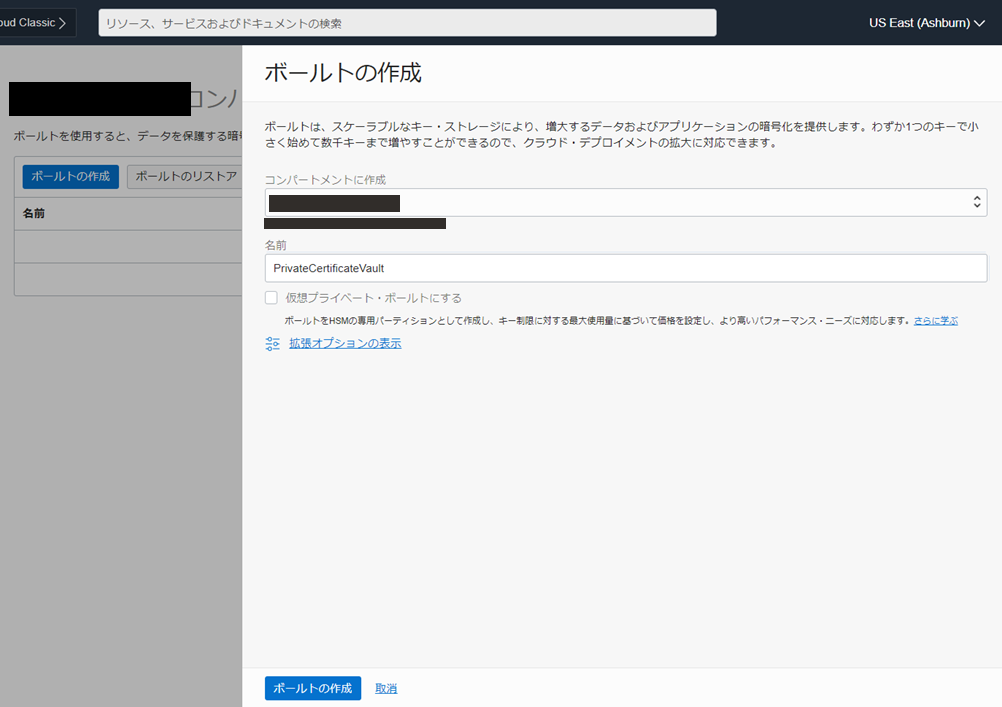Screen dimensions: 1002x707
Task: Click the ボールトの作成 panel heading
Action: coord(342,73)
